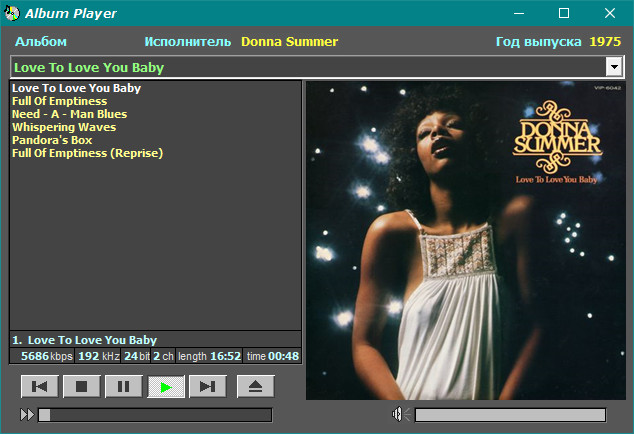634x434 pixels.
Task: Click the artist name 'Donna Summer'
Action: [290, 42]
